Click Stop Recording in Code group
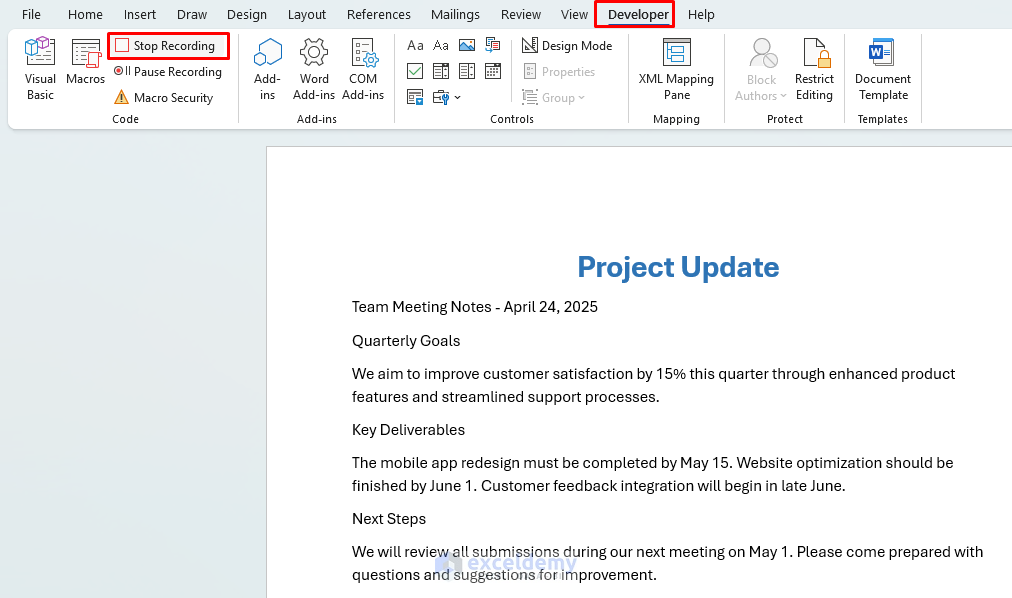Screen dimensions: 1012x598 167,46
